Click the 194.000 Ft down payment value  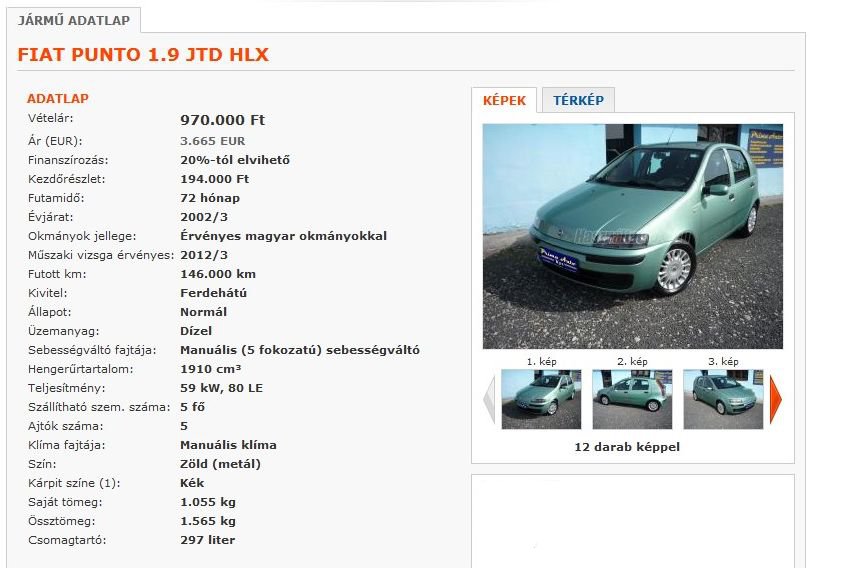[214, 179]
